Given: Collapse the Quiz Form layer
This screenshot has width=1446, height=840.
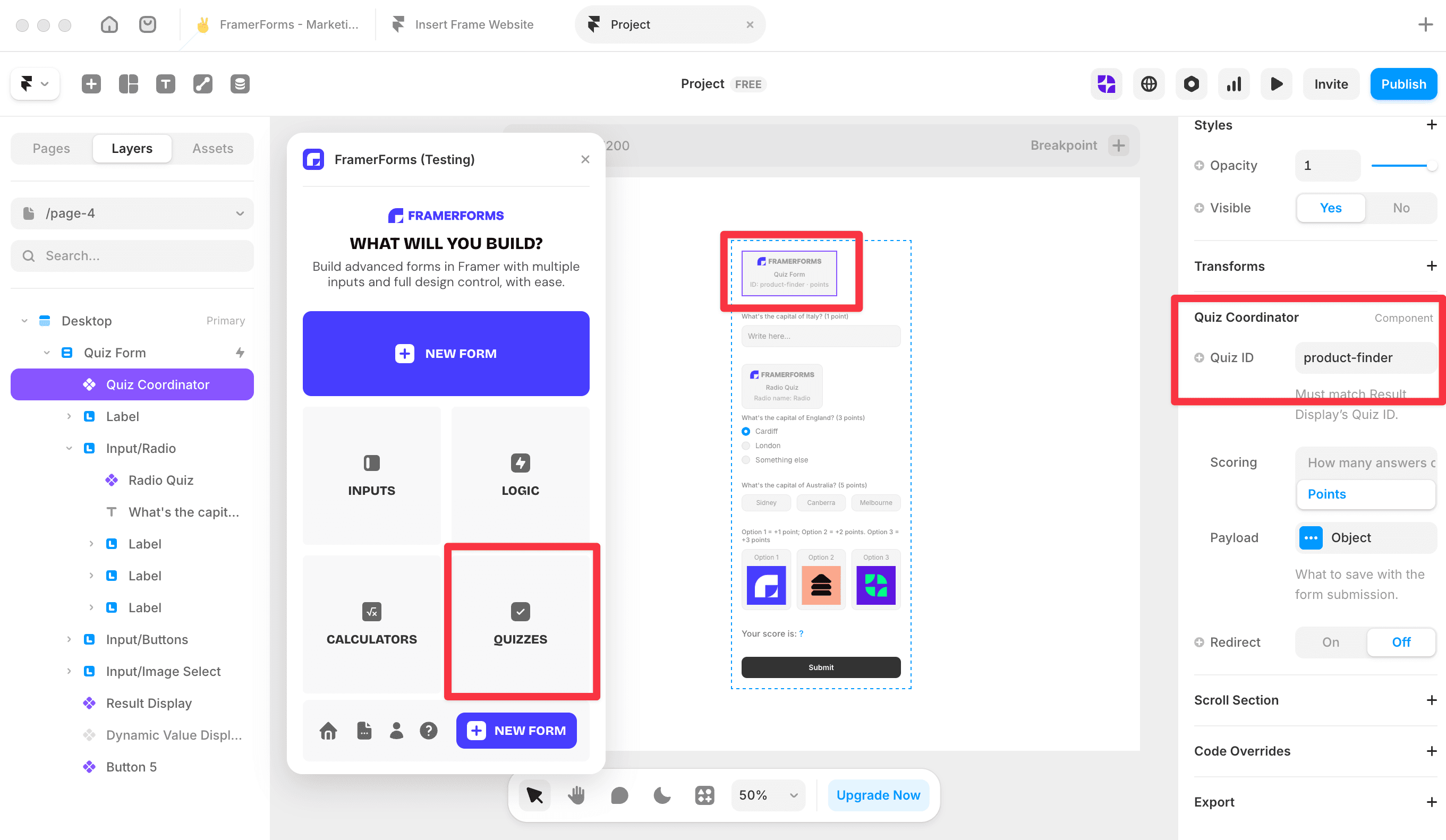Looking at the screenshot, I should (46, 353).
